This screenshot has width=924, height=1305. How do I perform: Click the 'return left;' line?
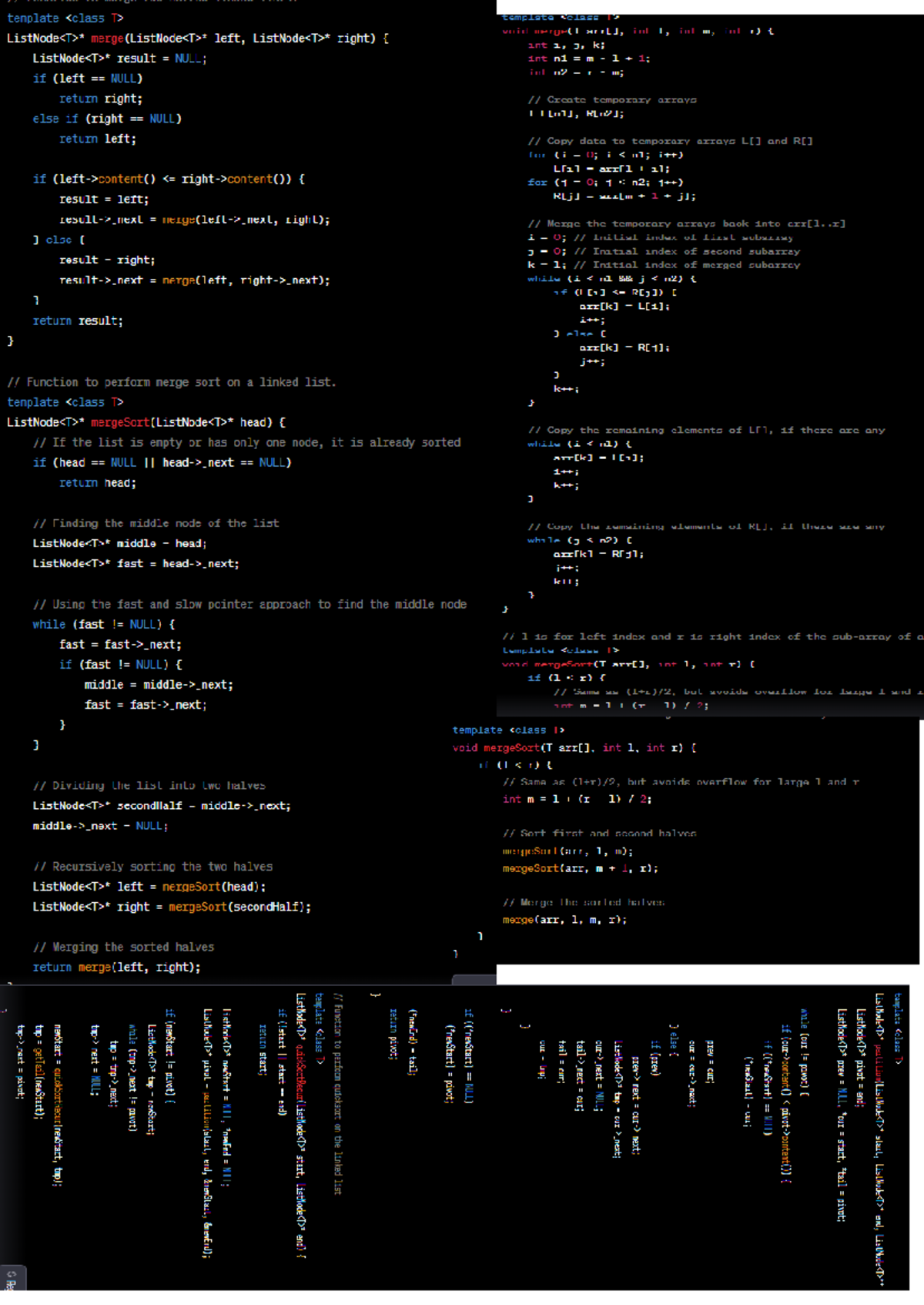click(98, 139)
